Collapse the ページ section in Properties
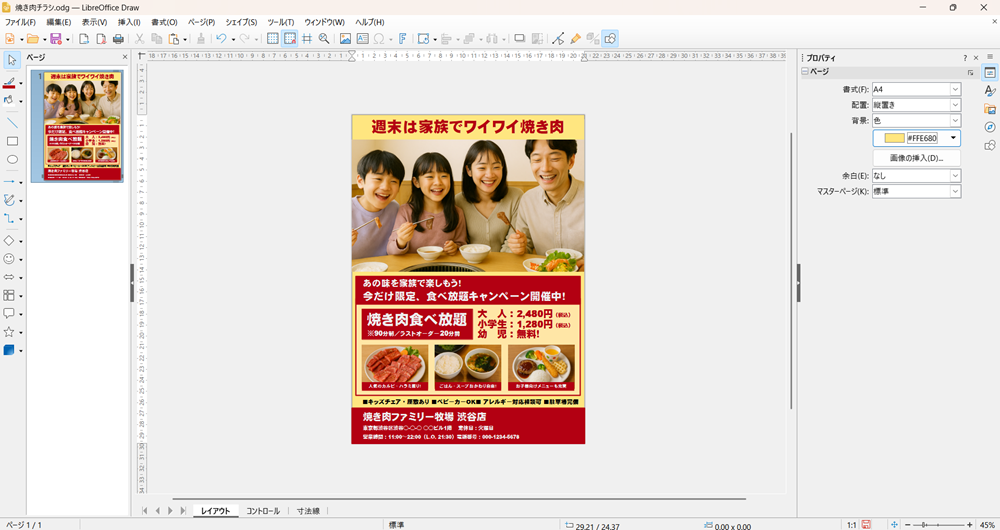The height and width of the screenshot is (530, 1000). click(x=805, y=72)
